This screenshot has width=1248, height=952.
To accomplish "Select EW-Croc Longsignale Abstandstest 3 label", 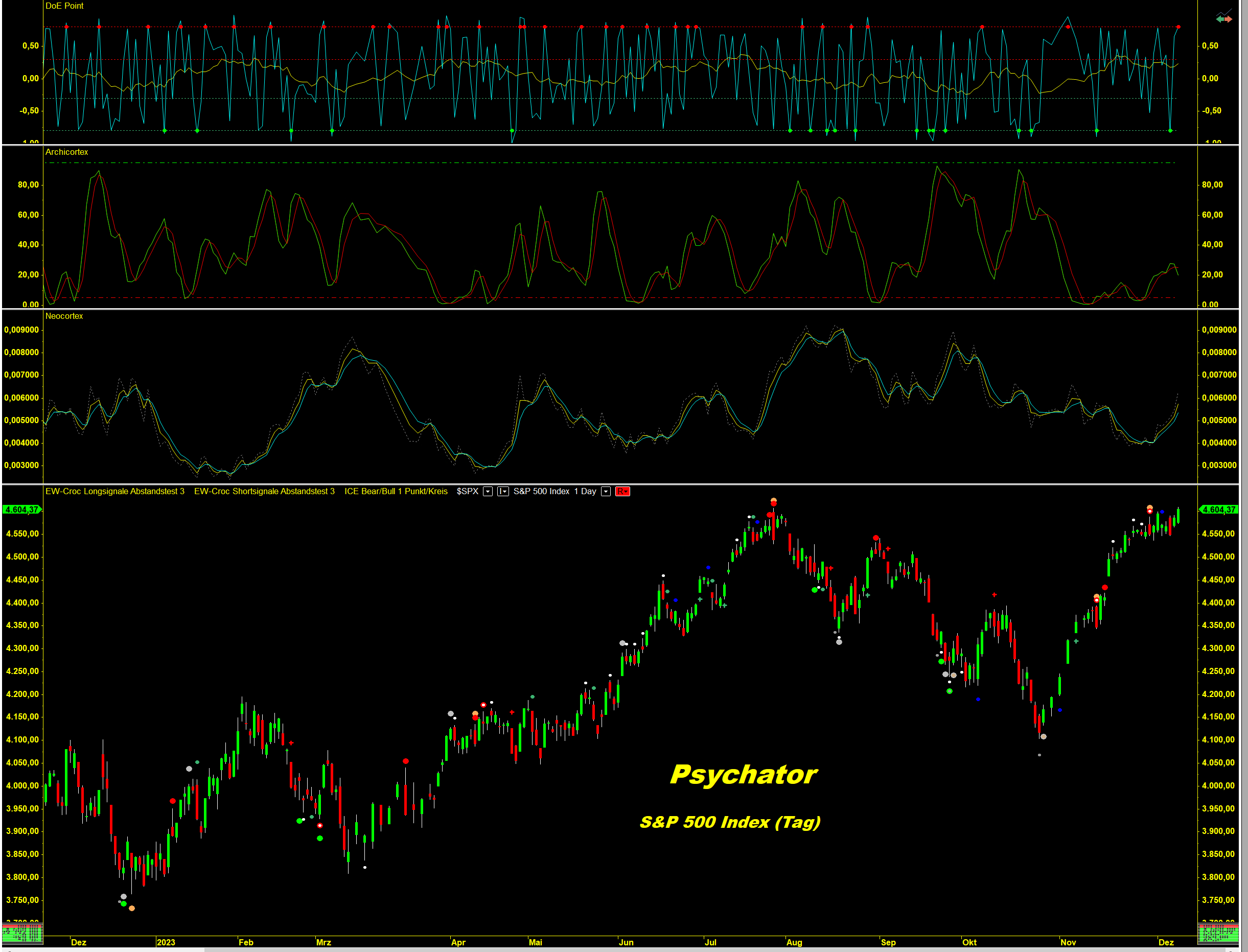I will click(114, 491).
